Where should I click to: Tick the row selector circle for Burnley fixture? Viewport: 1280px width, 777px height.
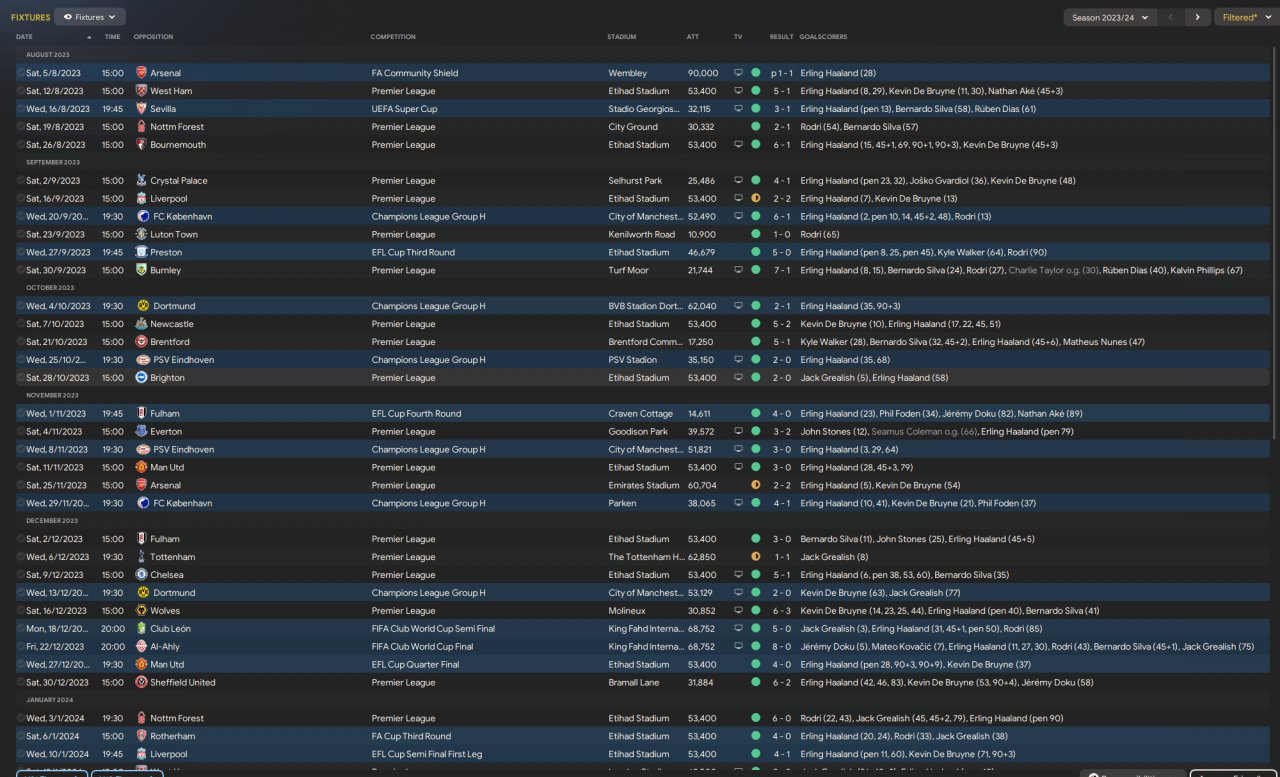coord(20,271)
